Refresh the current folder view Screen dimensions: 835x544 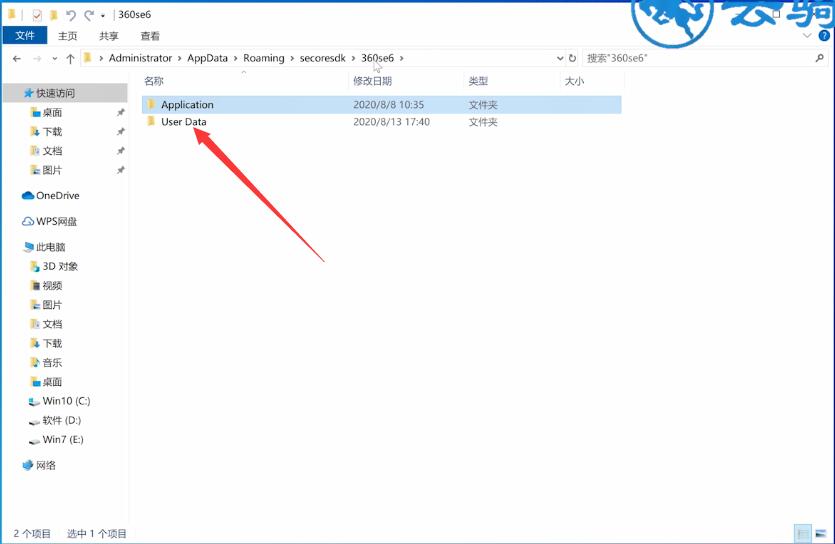tap(572, 58)
